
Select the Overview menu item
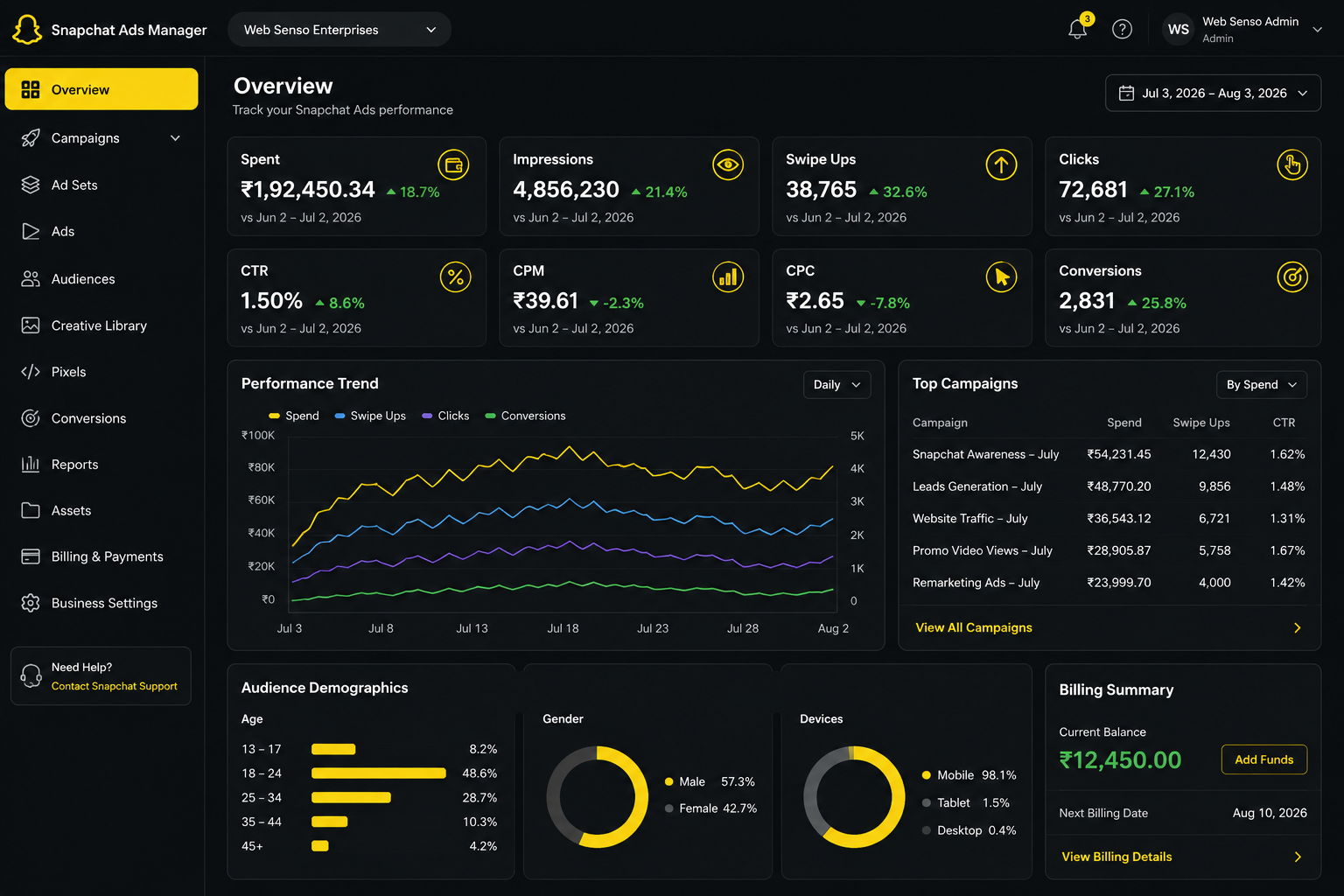pos(101,89)
